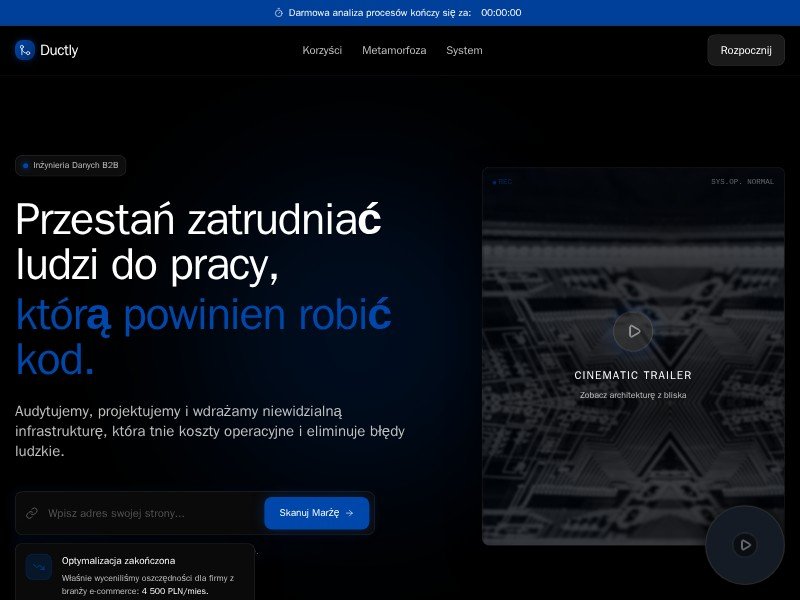The width and height of the screenshot is (800, 600).
Task: Click the Rozpocznij button
Action: tap(746, 50)
